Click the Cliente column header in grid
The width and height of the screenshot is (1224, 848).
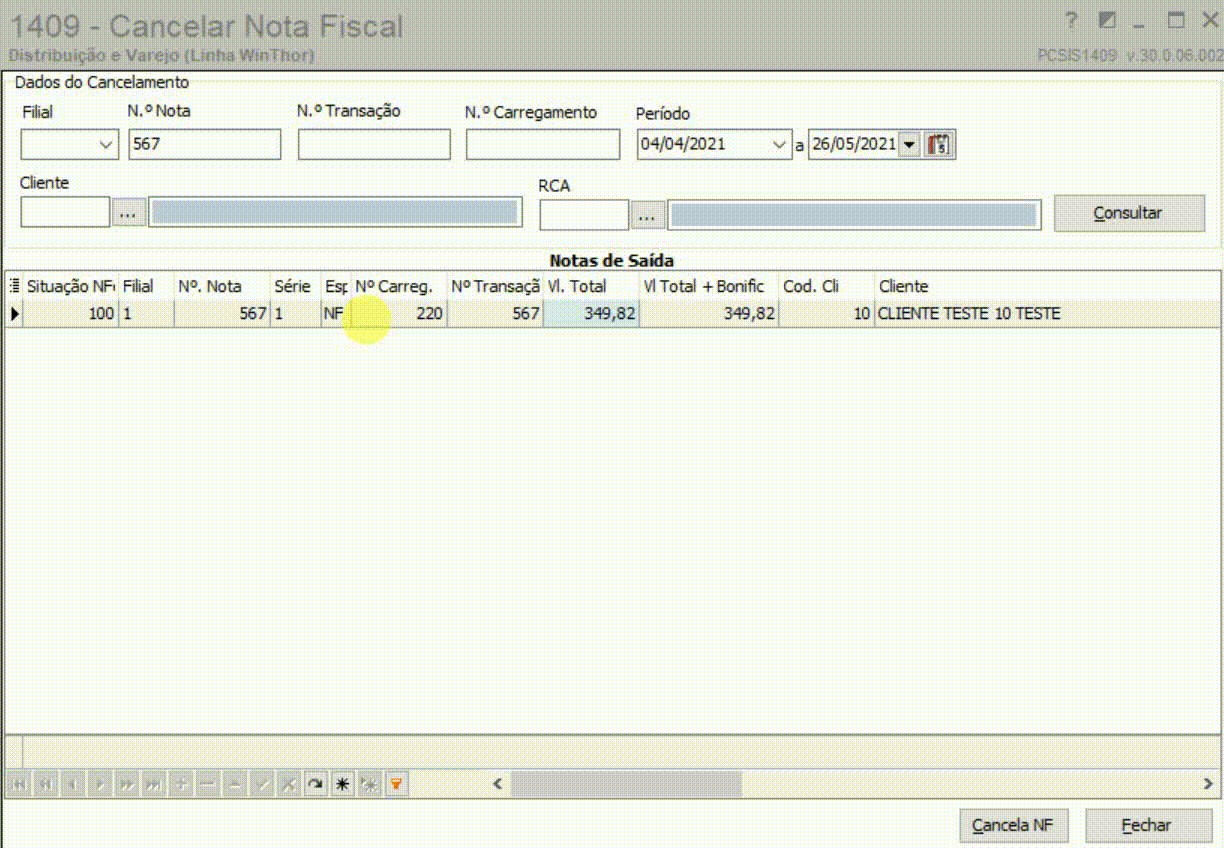(x=1047, y=286)
